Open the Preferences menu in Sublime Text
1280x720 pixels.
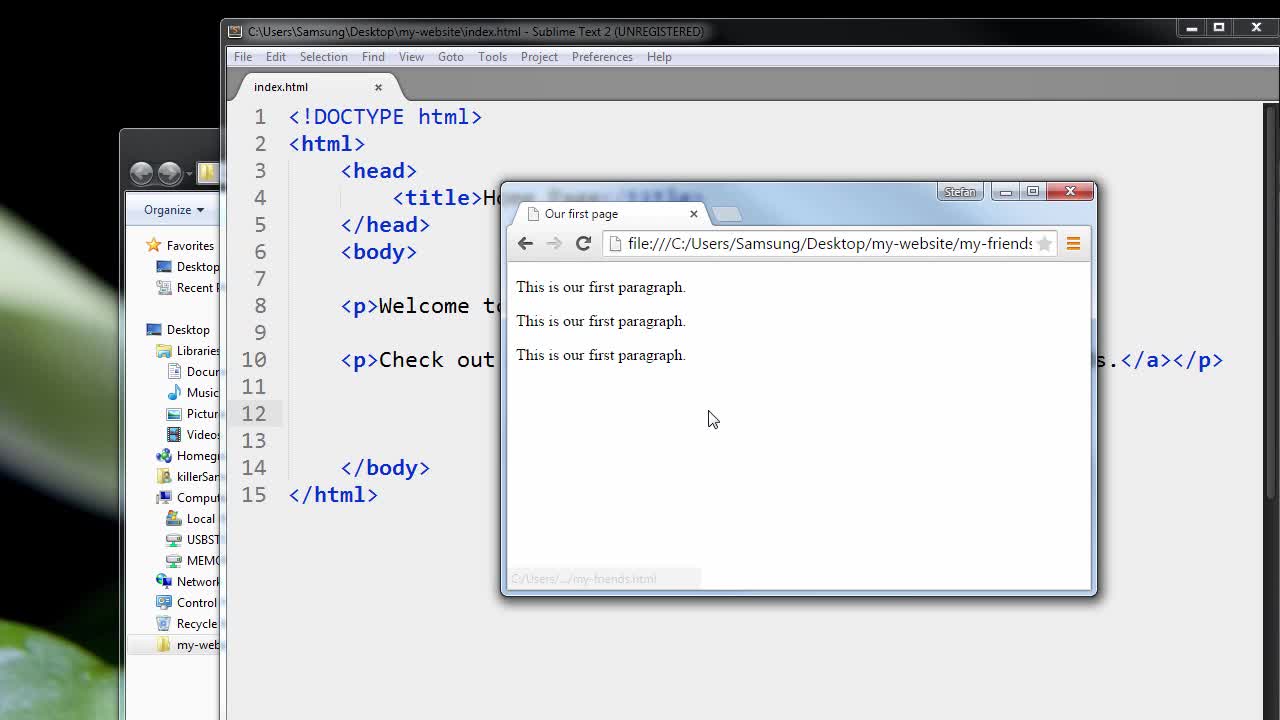click(x=602, y=57)
